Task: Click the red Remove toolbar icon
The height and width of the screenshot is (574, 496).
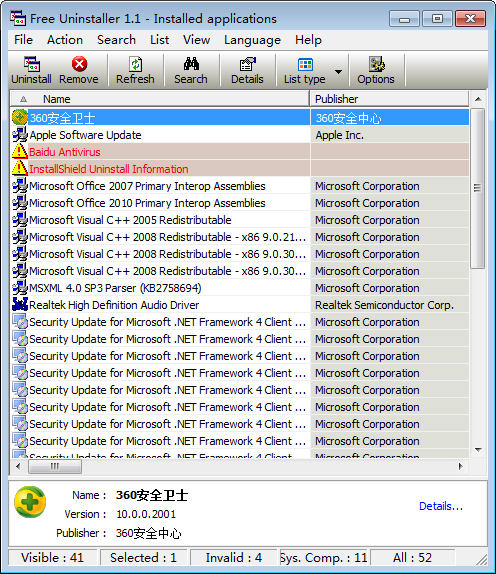Action: tap(79, 64)
